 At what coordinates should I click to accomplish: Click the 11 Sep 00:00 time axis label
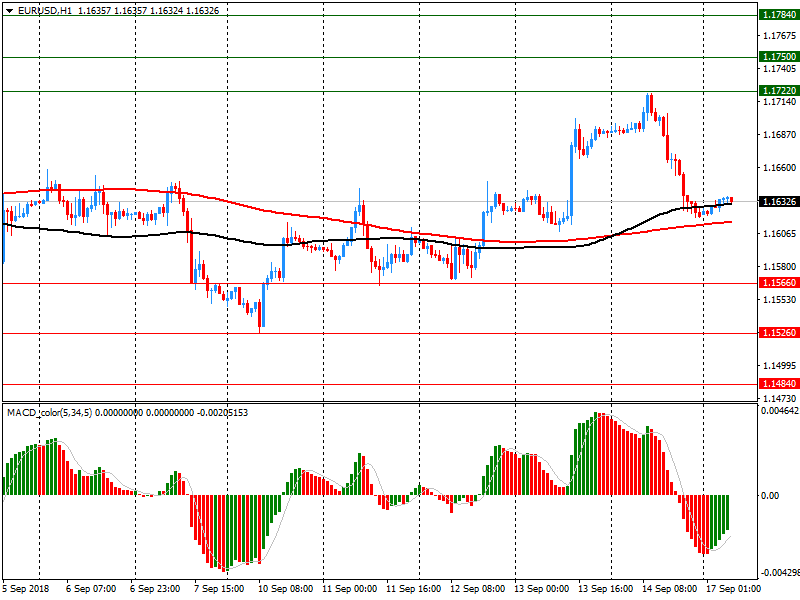pos(349,589)
